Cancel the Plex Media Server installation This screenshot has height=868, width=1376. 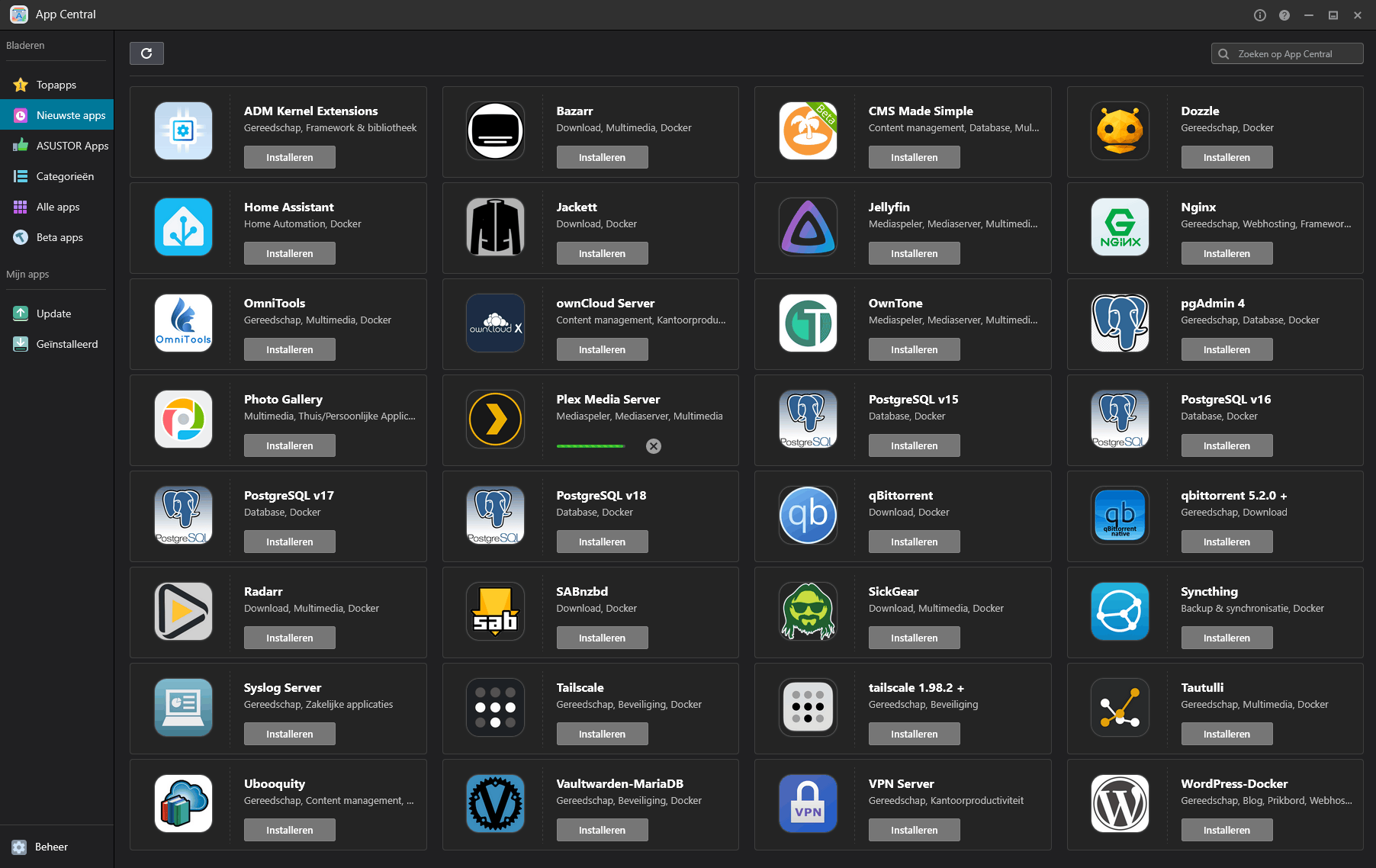coord(654,446)
